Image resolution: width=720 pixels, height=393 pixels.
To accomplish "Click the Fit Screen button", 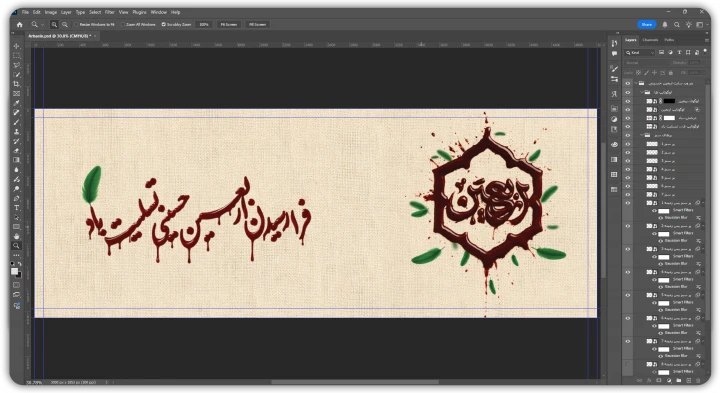I will [229, 24].
